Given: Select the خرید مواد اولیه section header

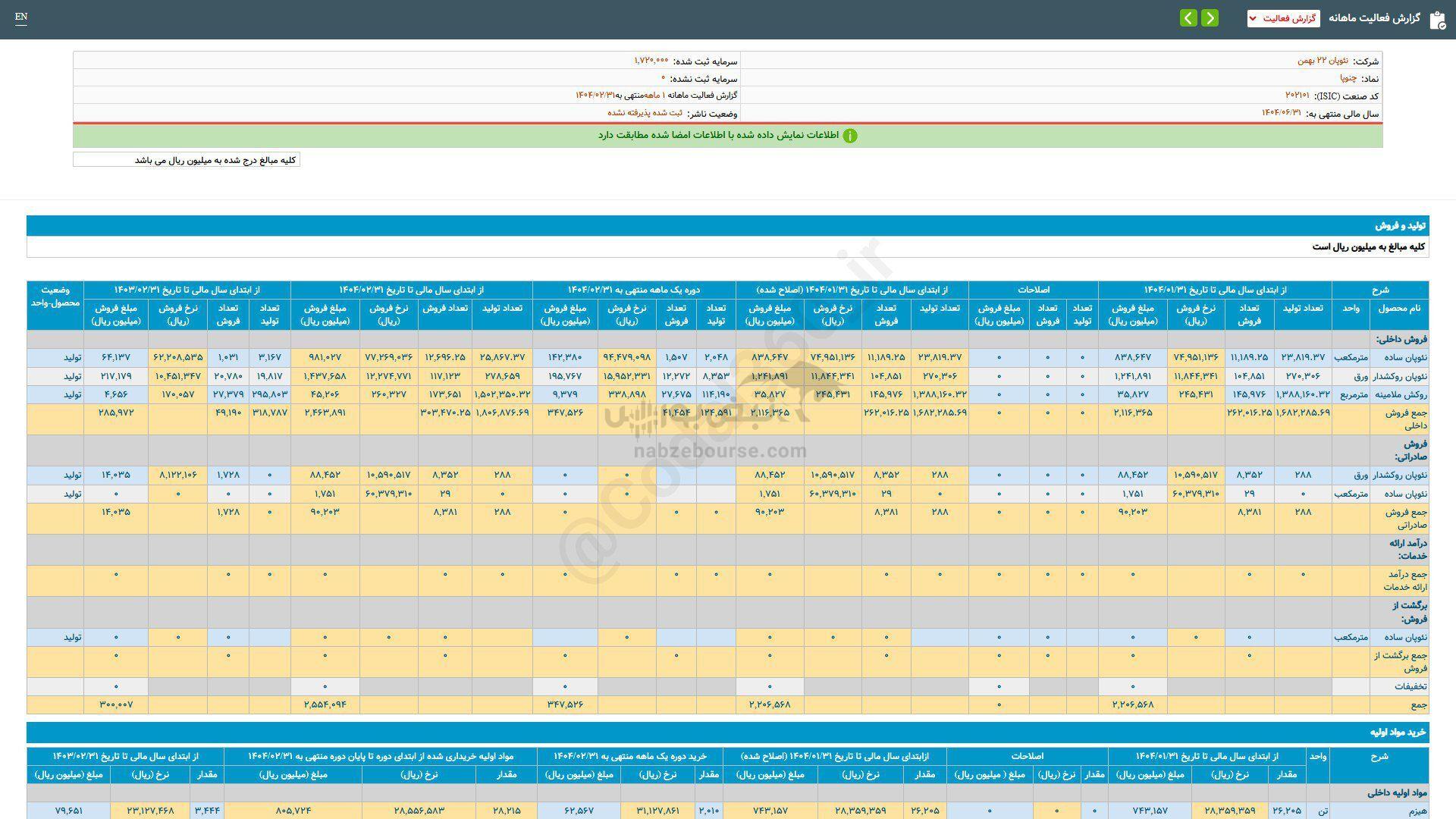Looking at the screenshot, I should click(1398, 733).
